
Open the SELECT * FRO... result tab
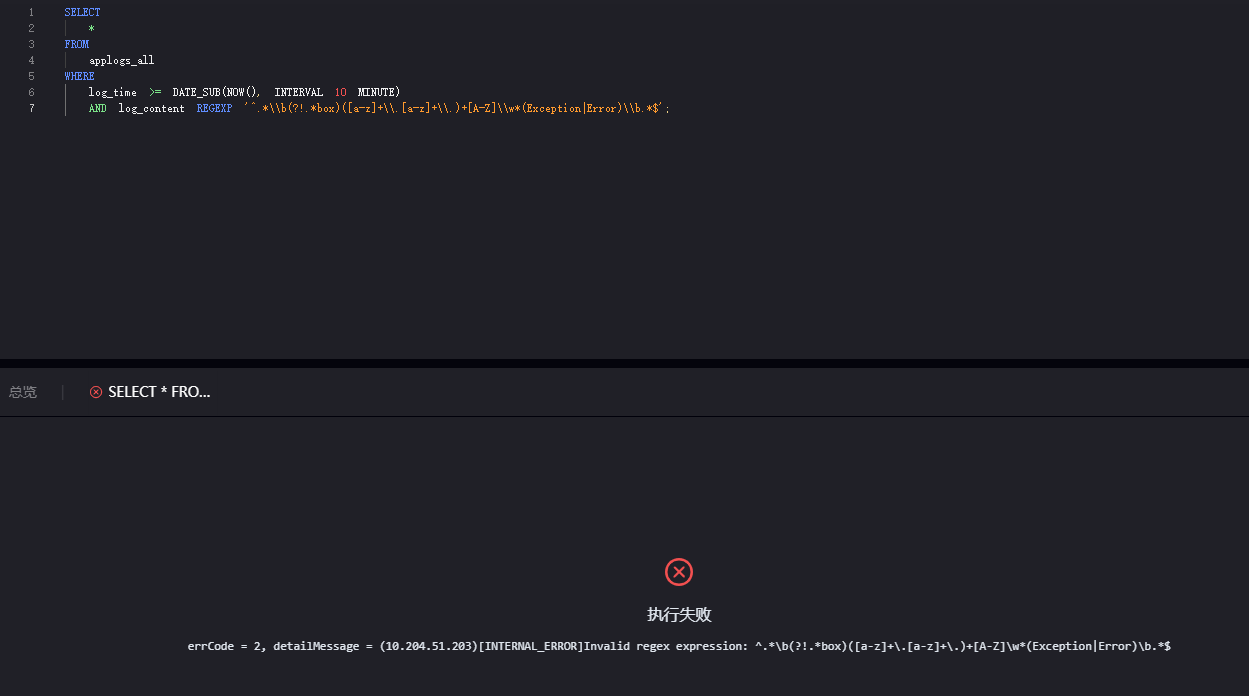click(159, 392)
